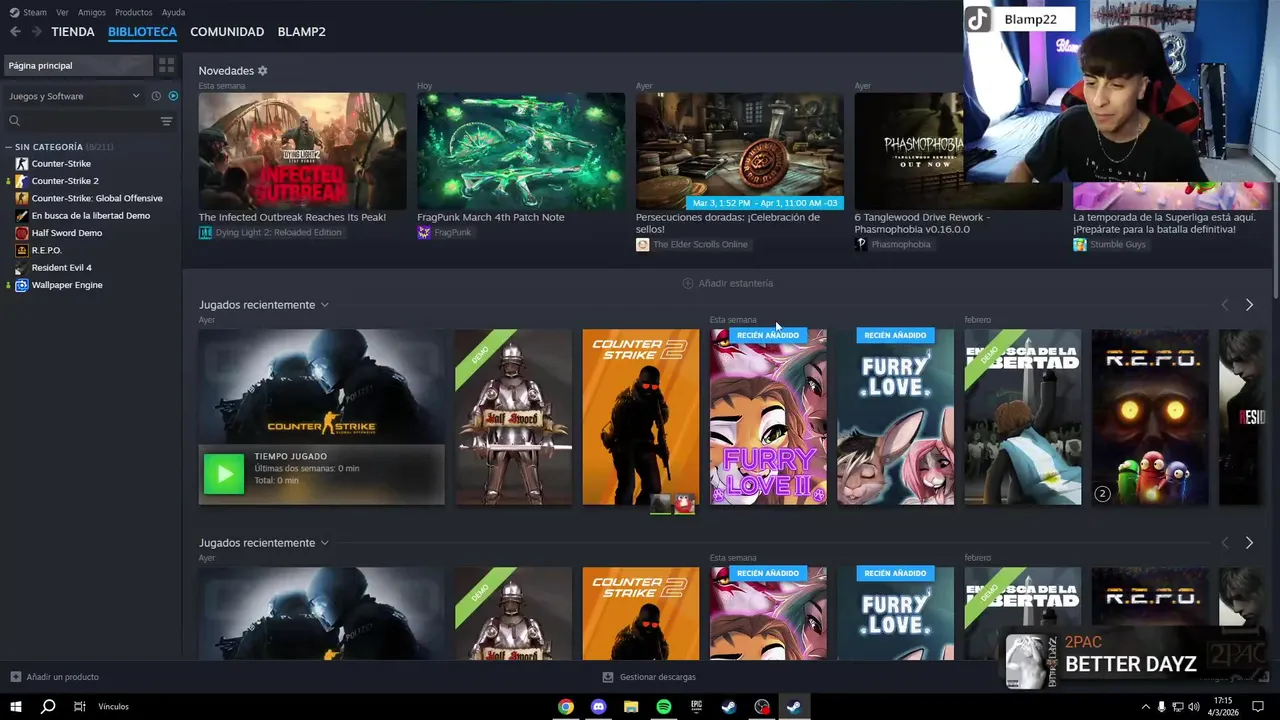The width and height of the screenshot is (1280, 720).
Task: Open FragPunk March 4th Patch Note
Action: 521,151
